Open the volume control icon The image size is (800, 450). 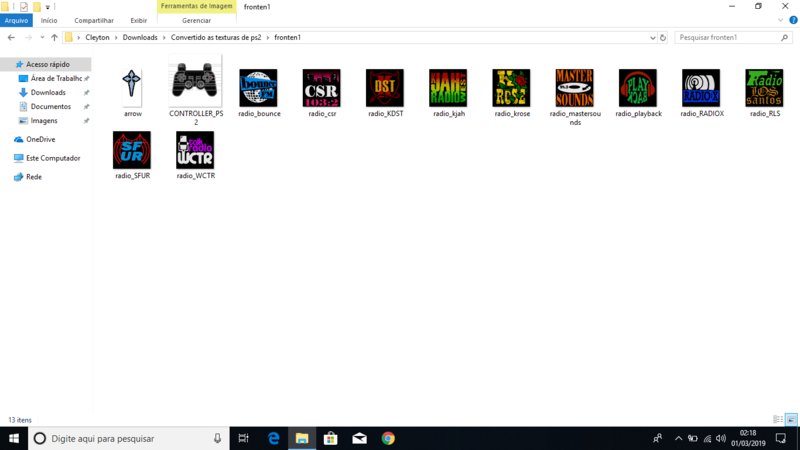pos(721,438)
